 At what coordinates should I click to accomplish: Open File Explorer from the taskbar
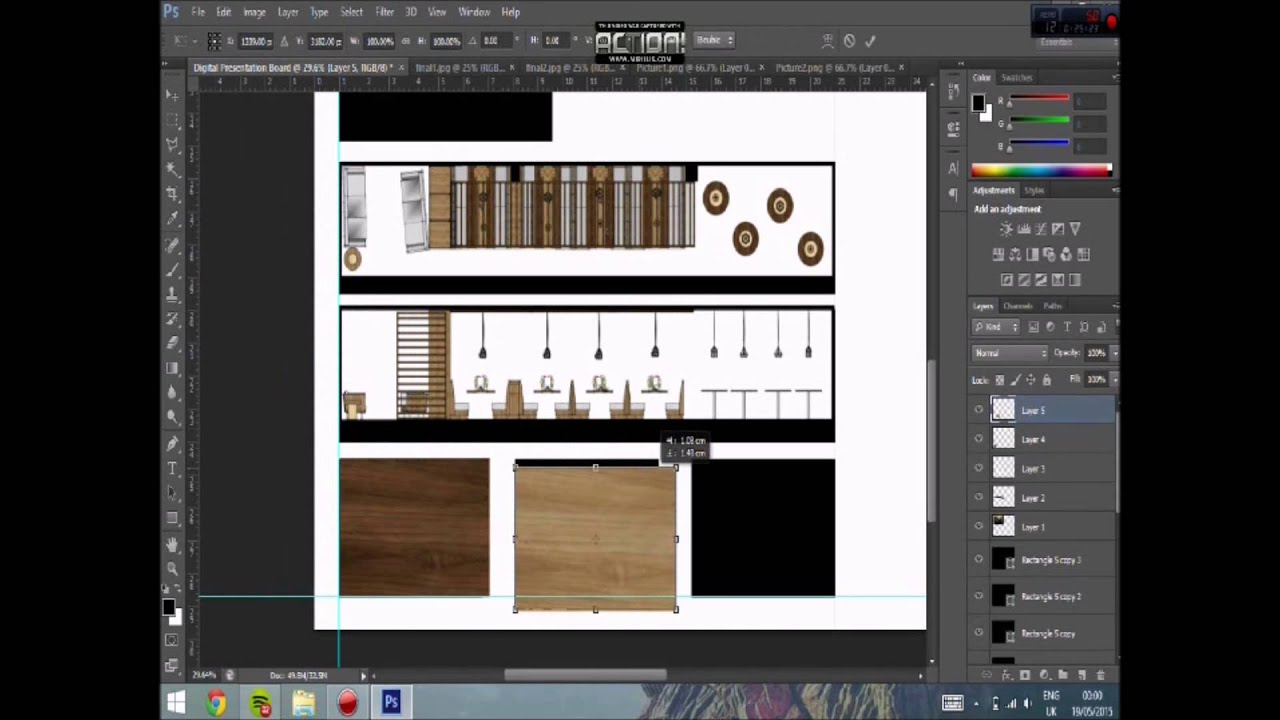(x=304, y=703)
